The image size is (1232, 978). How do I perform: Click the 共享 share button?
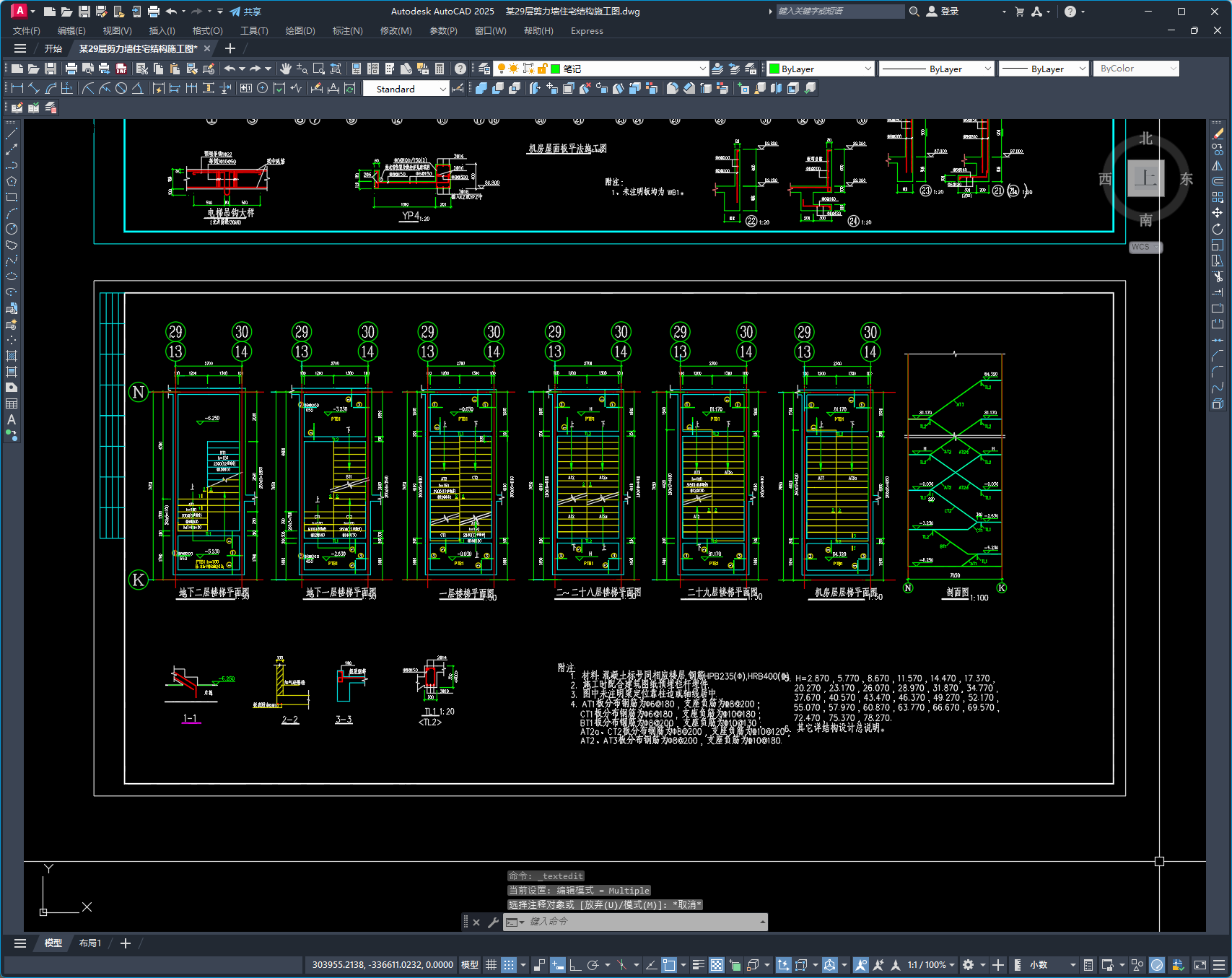245,12
